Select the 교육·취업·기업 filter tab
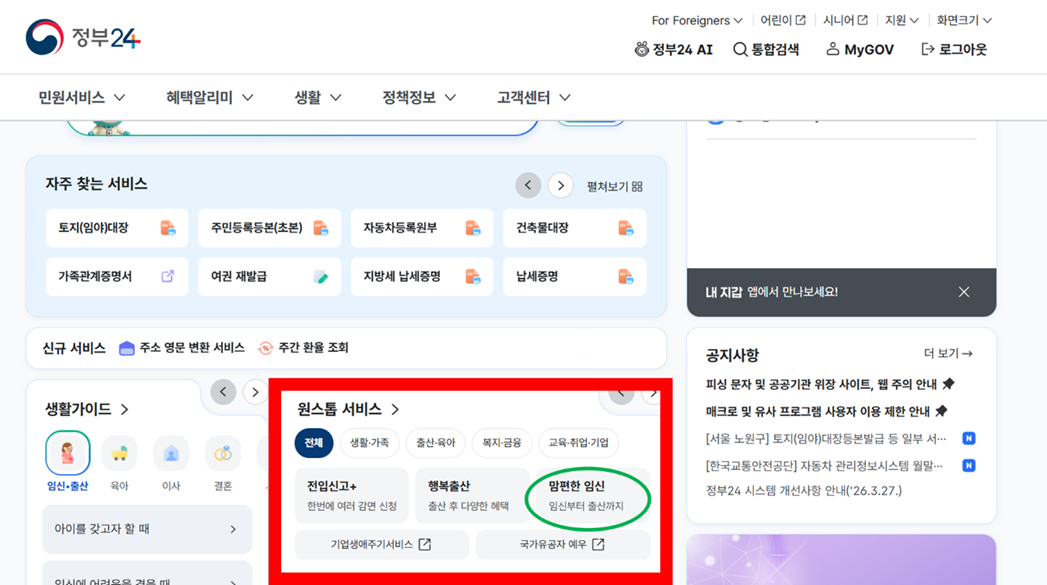This screenshot has width=1047, height=585. (578, 443)
